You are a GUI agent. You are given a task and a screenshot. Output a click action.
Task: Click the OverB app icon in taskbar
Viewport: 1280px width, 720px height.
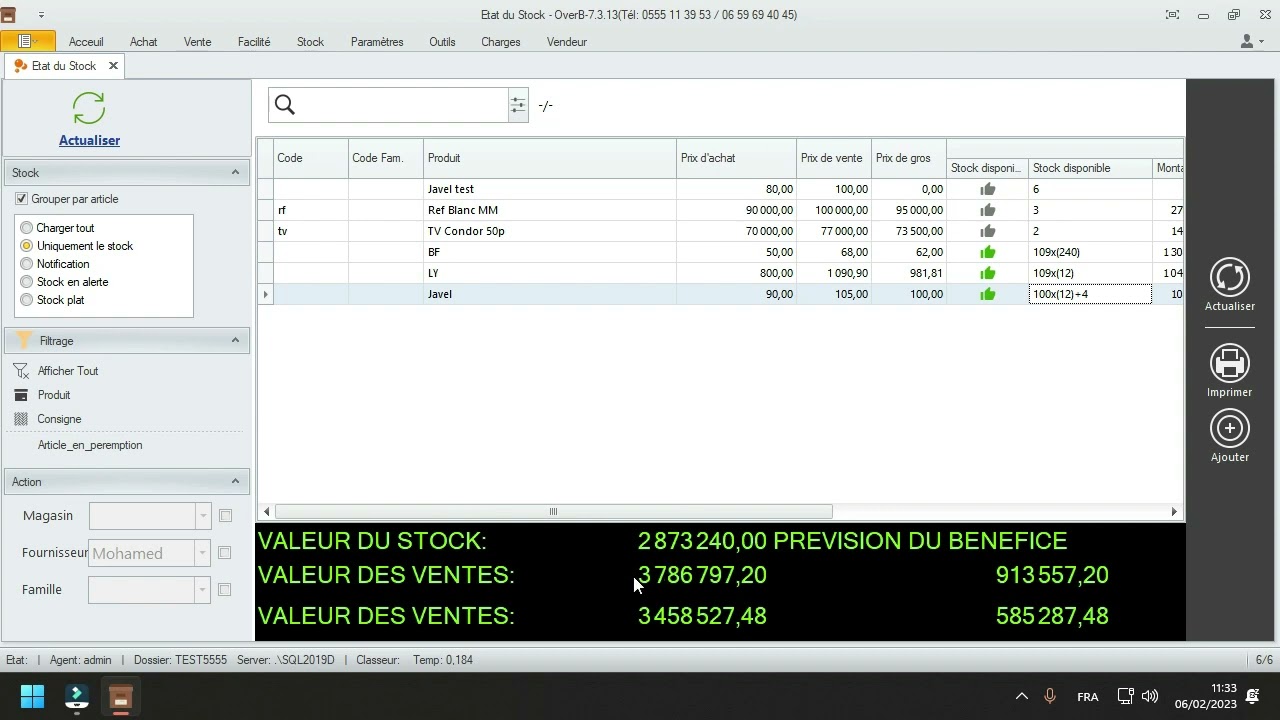121,696
